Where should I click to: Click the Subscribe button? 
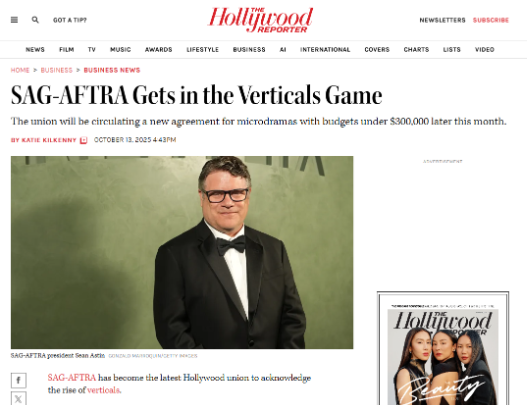pyautogui.click(x=491, y=20)
